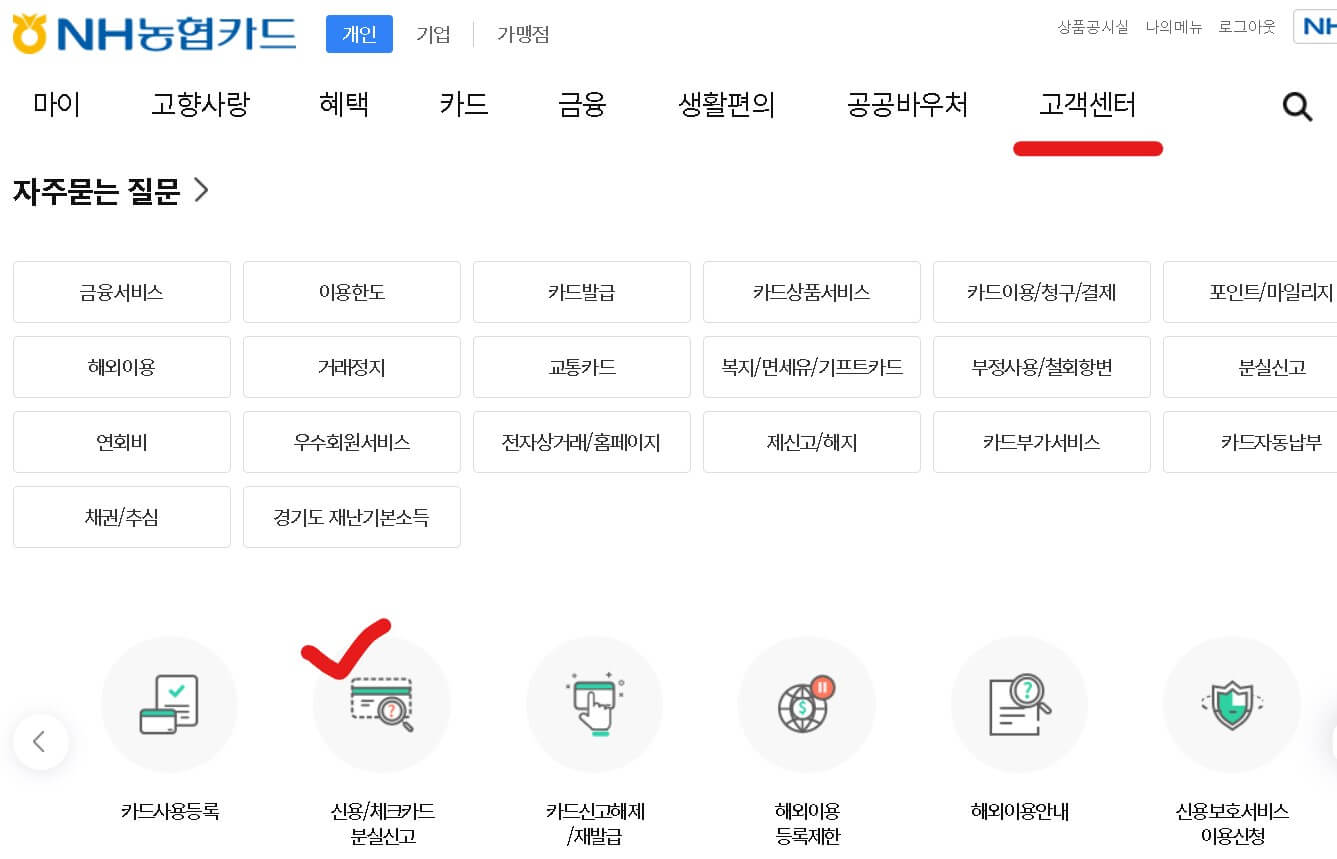
Task: Switch to the 기업 tab
Action: click(433, 33)
